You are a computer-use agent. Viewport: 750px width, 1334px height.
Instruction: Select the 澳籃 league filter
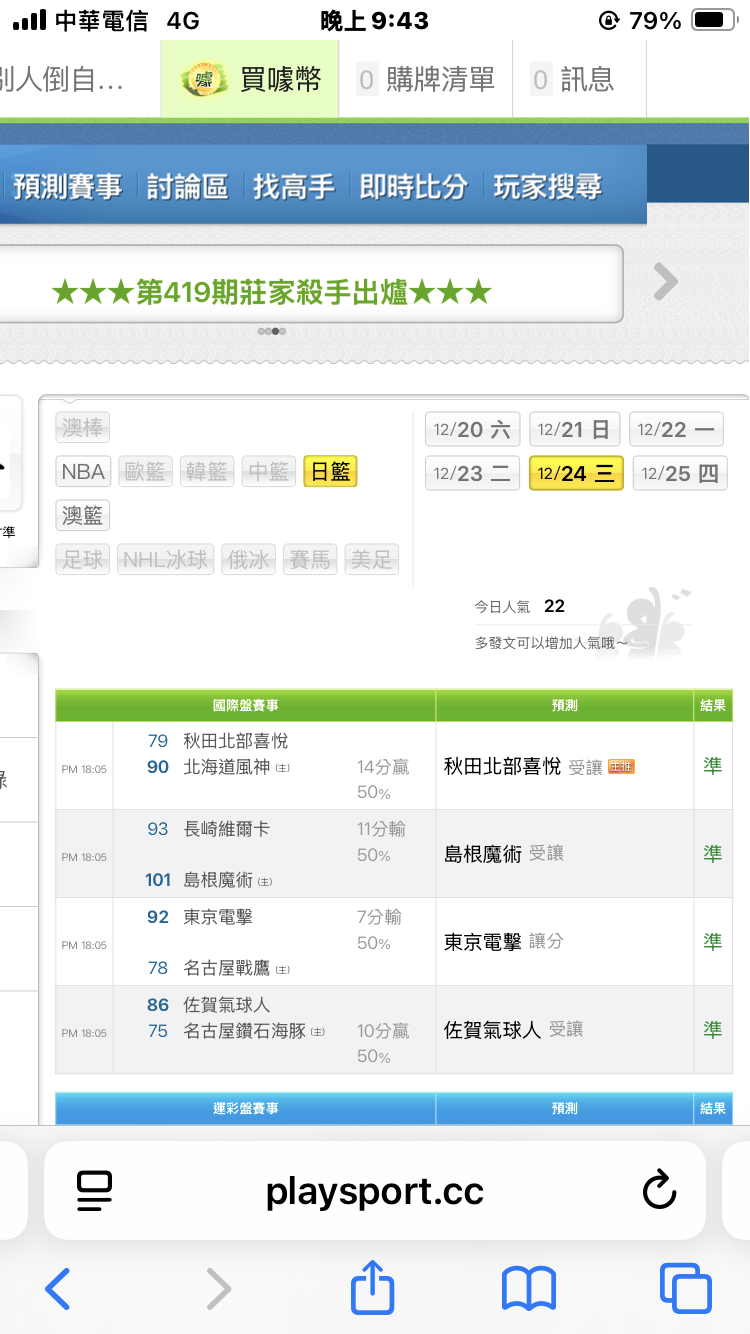pos(82,516)
